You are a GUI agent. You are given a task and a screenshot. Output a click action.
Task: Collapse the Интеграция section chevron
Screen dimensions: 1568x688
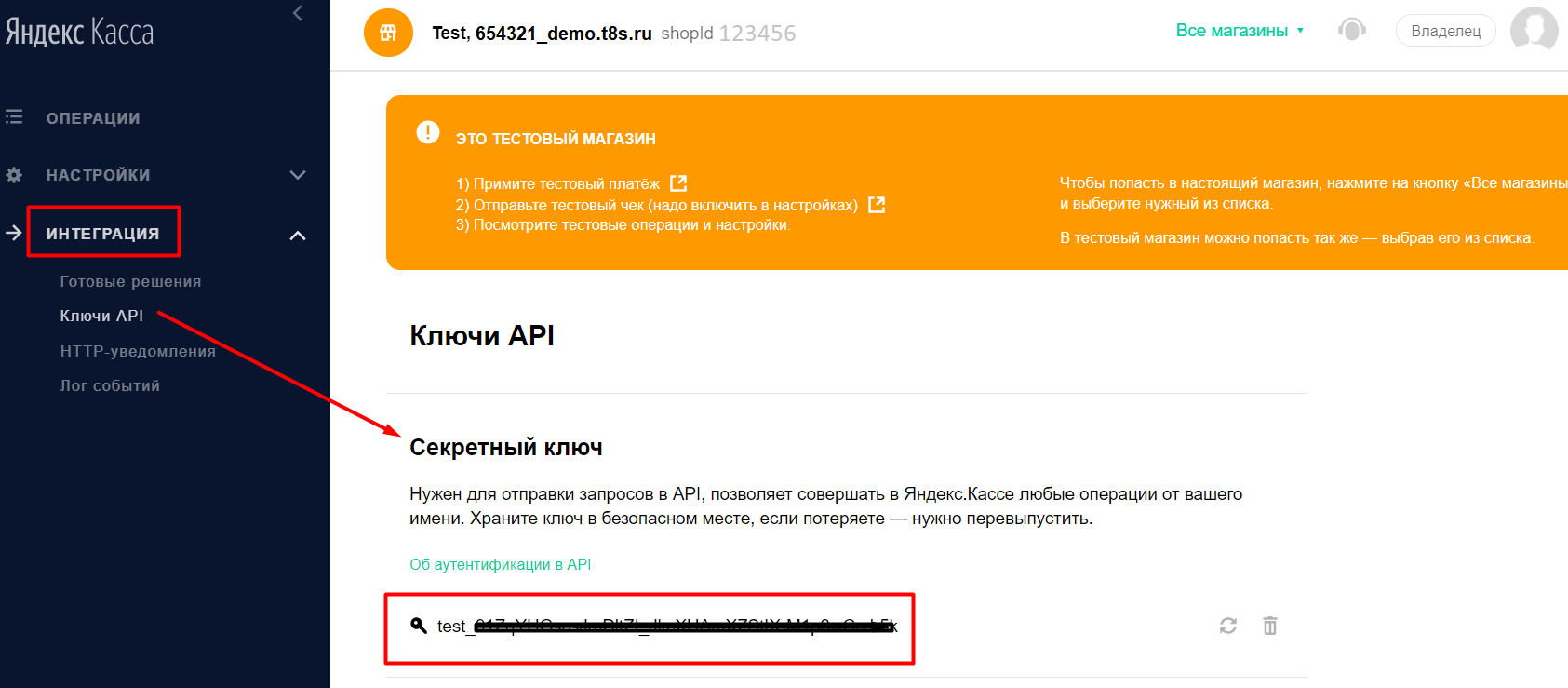pyautogui.click(x=298, y=236)
